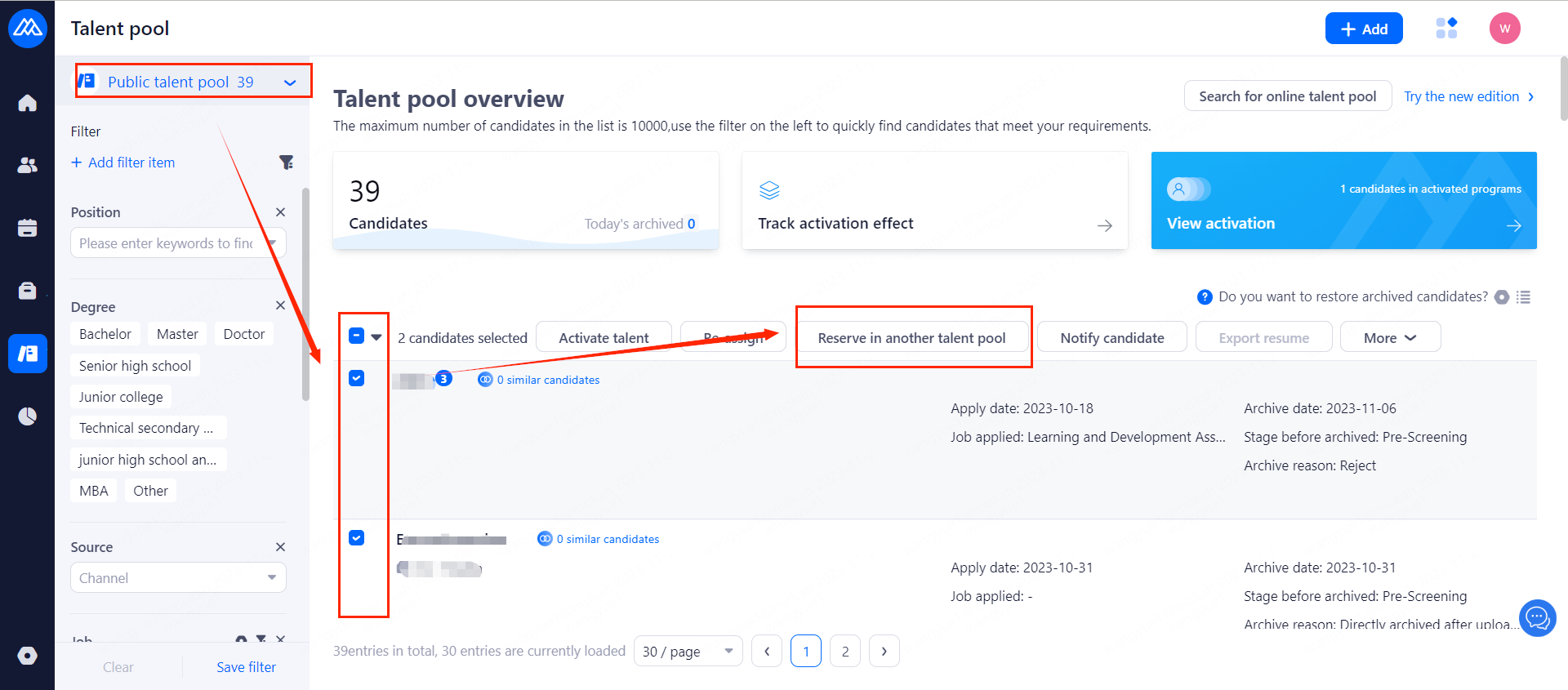Click Reserve in another talent pool button
The width and height of the screenshot is (1568, 690).
click(x=911, y=338)
